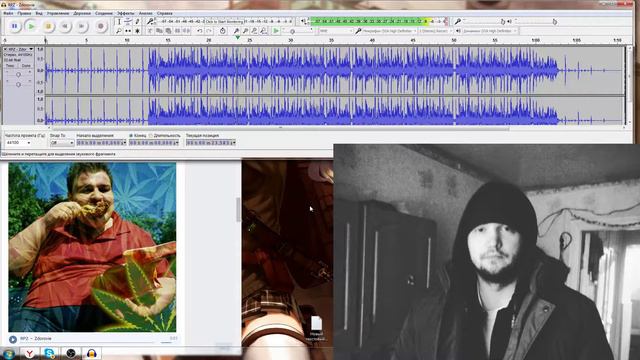Select the Zoom magnifier tool
640x360 pixels.
(119, 31)
